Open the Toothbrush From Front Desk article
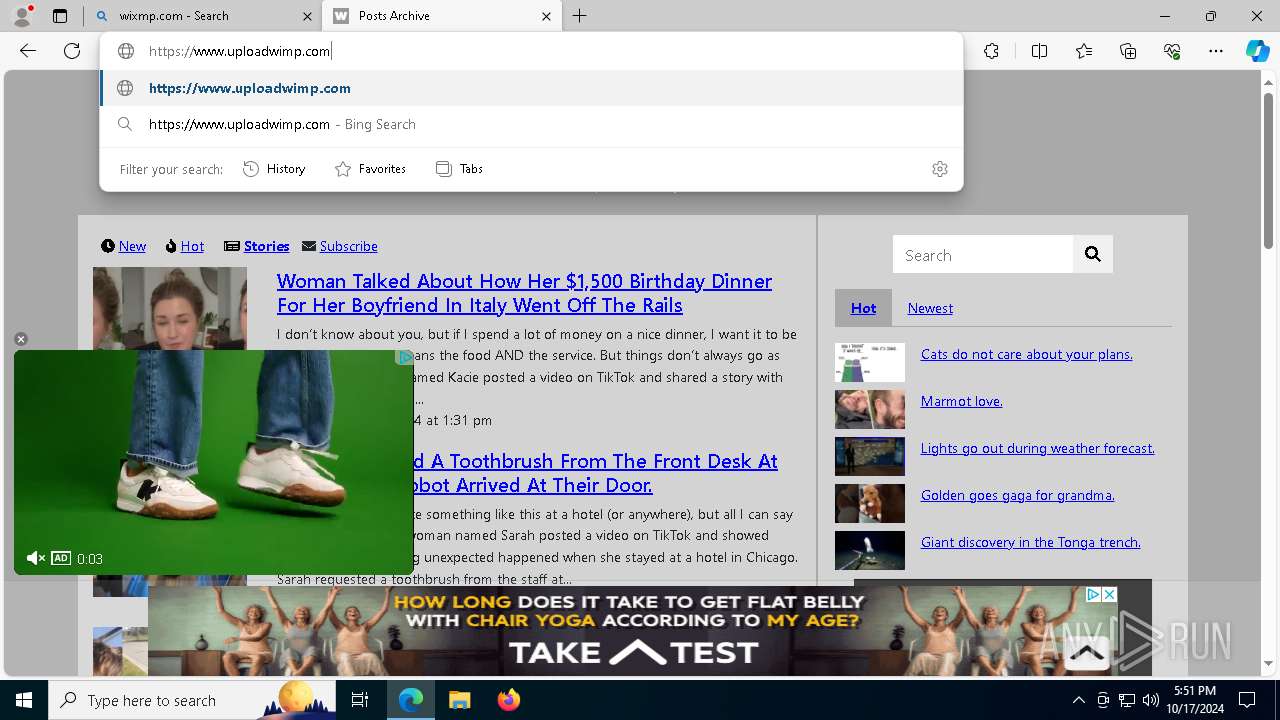The image size is (1280, 720). 596,473
